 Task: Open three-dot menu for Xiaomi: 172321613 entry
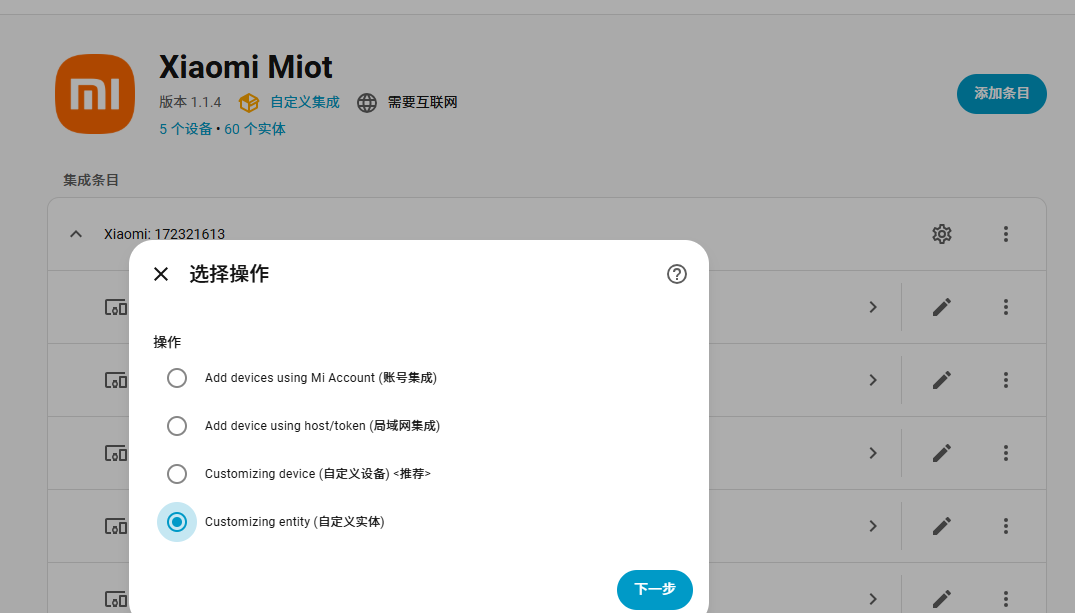[1006, 234]
